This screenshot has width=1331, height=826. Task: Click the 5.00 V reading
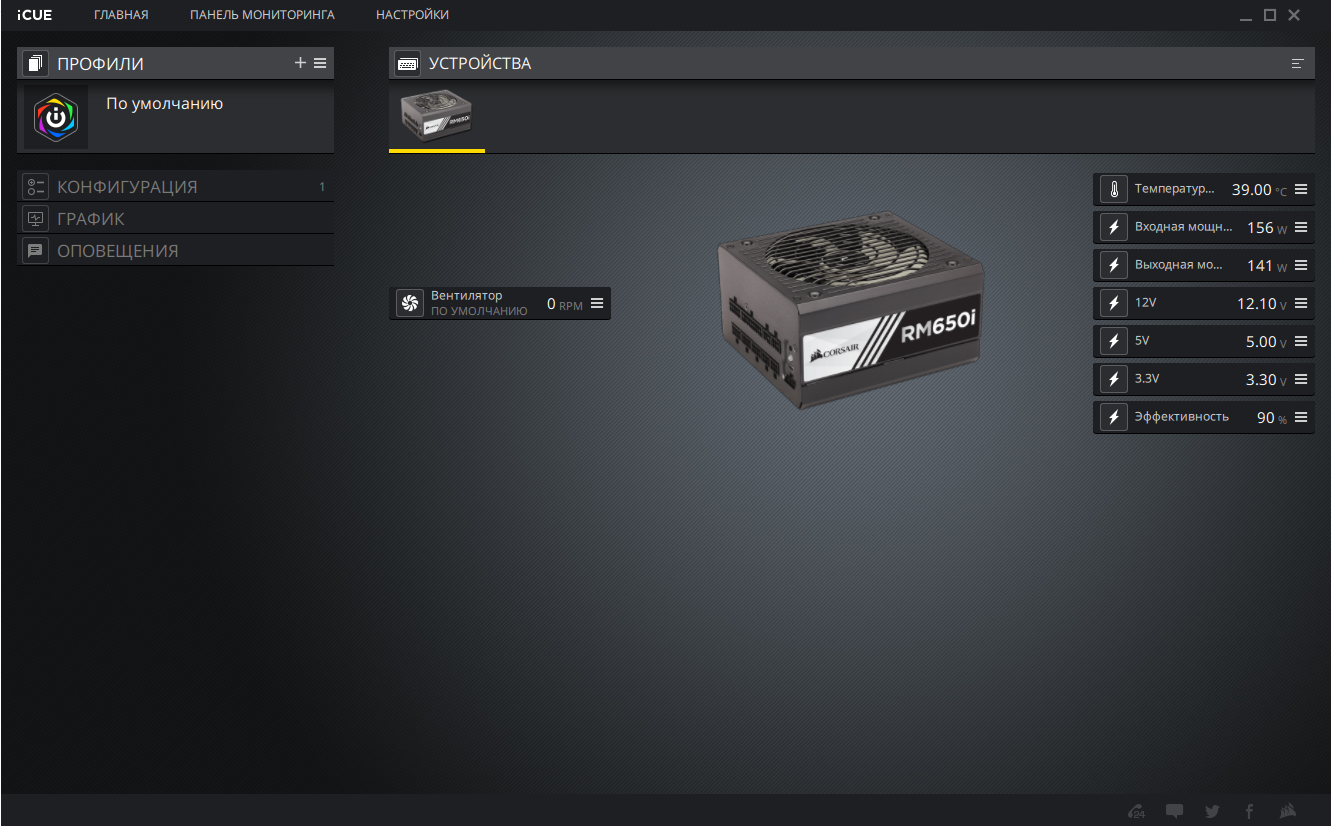click(1266, 342)
